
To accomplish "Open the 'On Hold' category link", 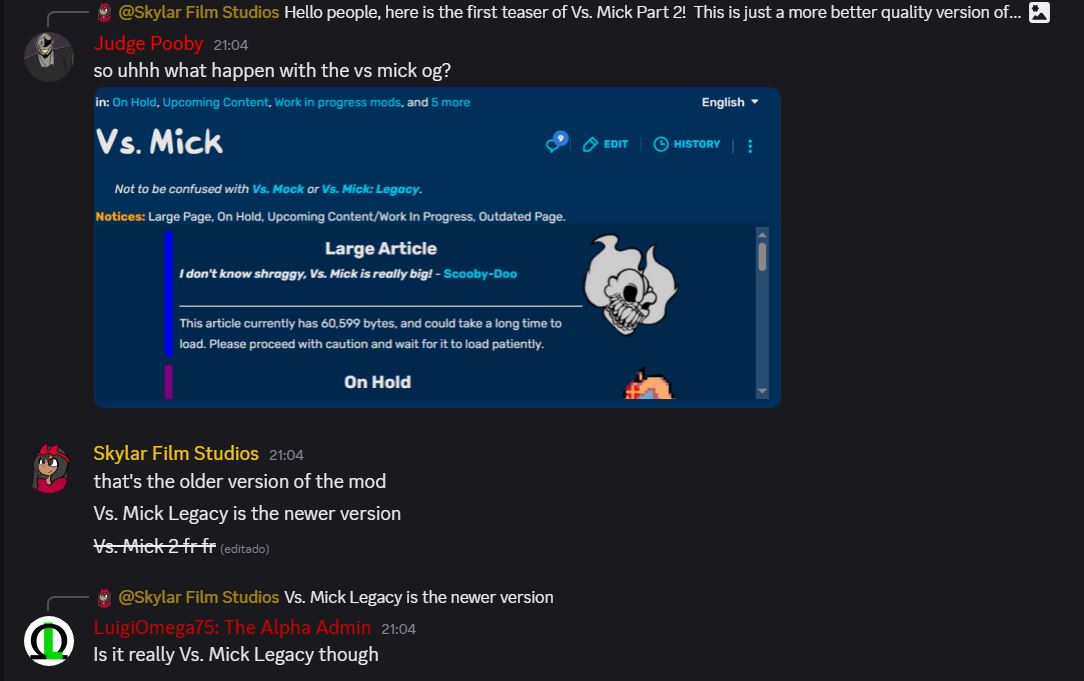I will point(134,102).
